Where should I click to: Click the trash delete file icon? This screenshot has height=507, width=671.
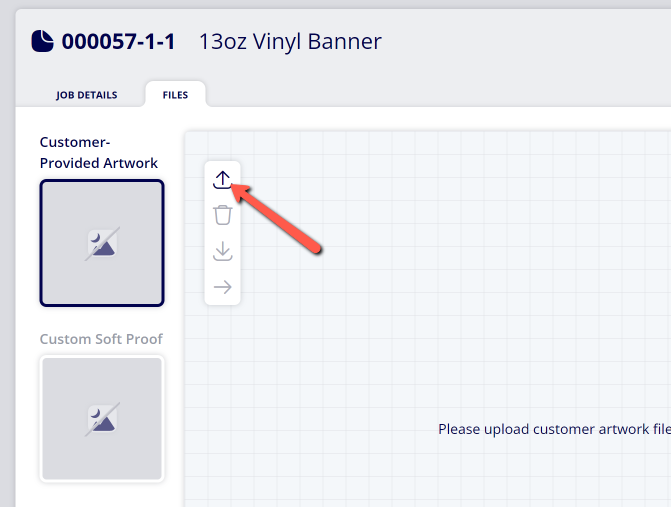[223, 215]
